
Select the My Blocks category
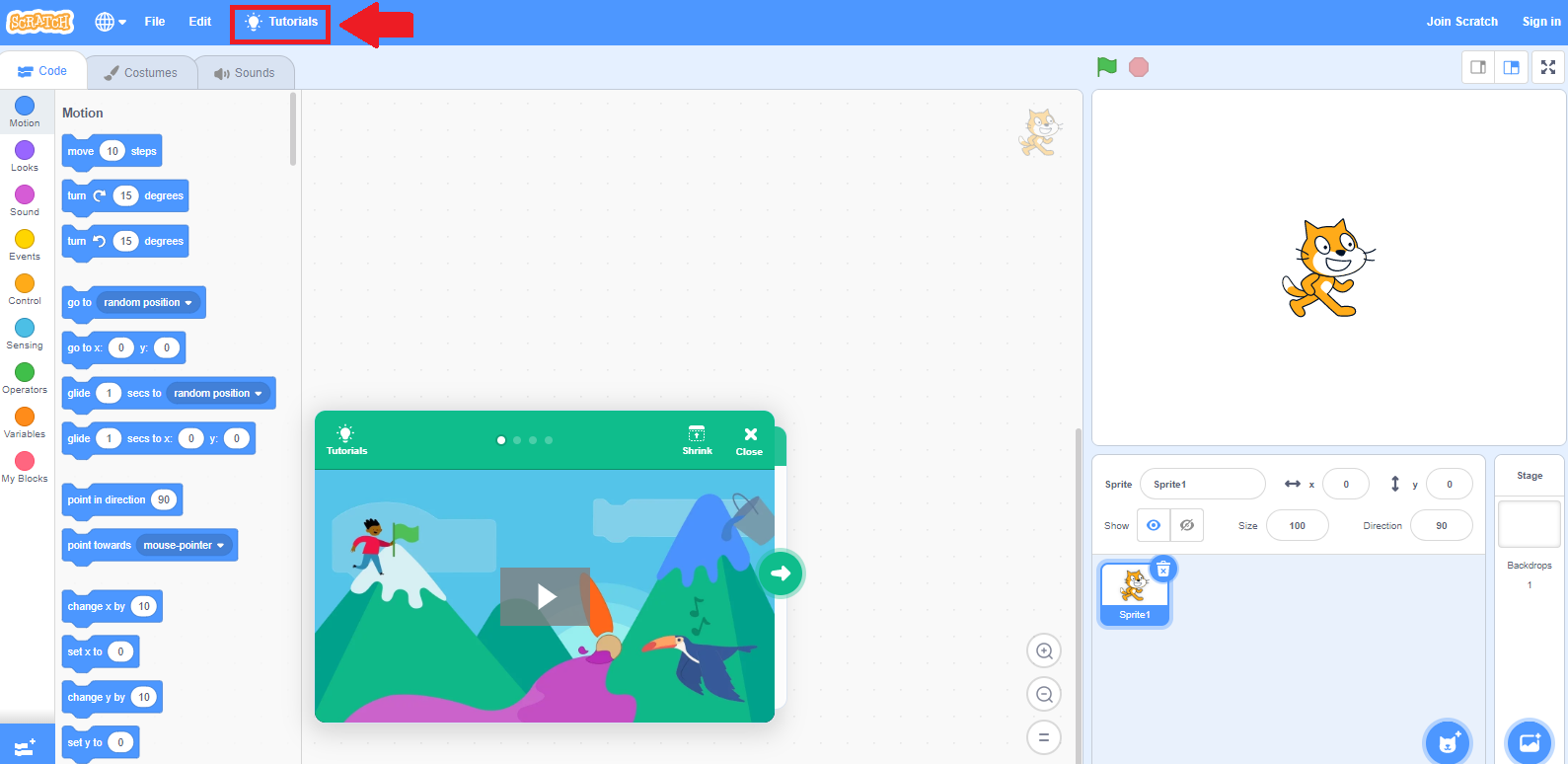25,467
